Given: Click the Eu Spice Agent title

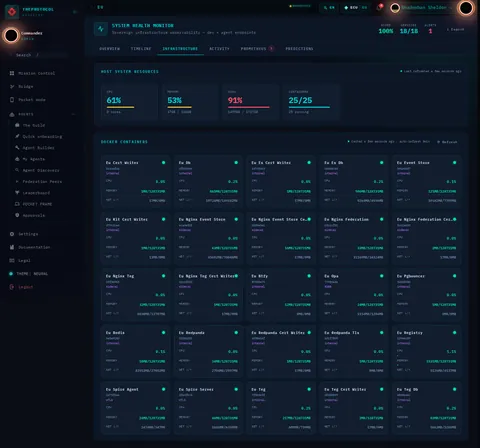Looking at the screenshot, I should pos(122,389).
